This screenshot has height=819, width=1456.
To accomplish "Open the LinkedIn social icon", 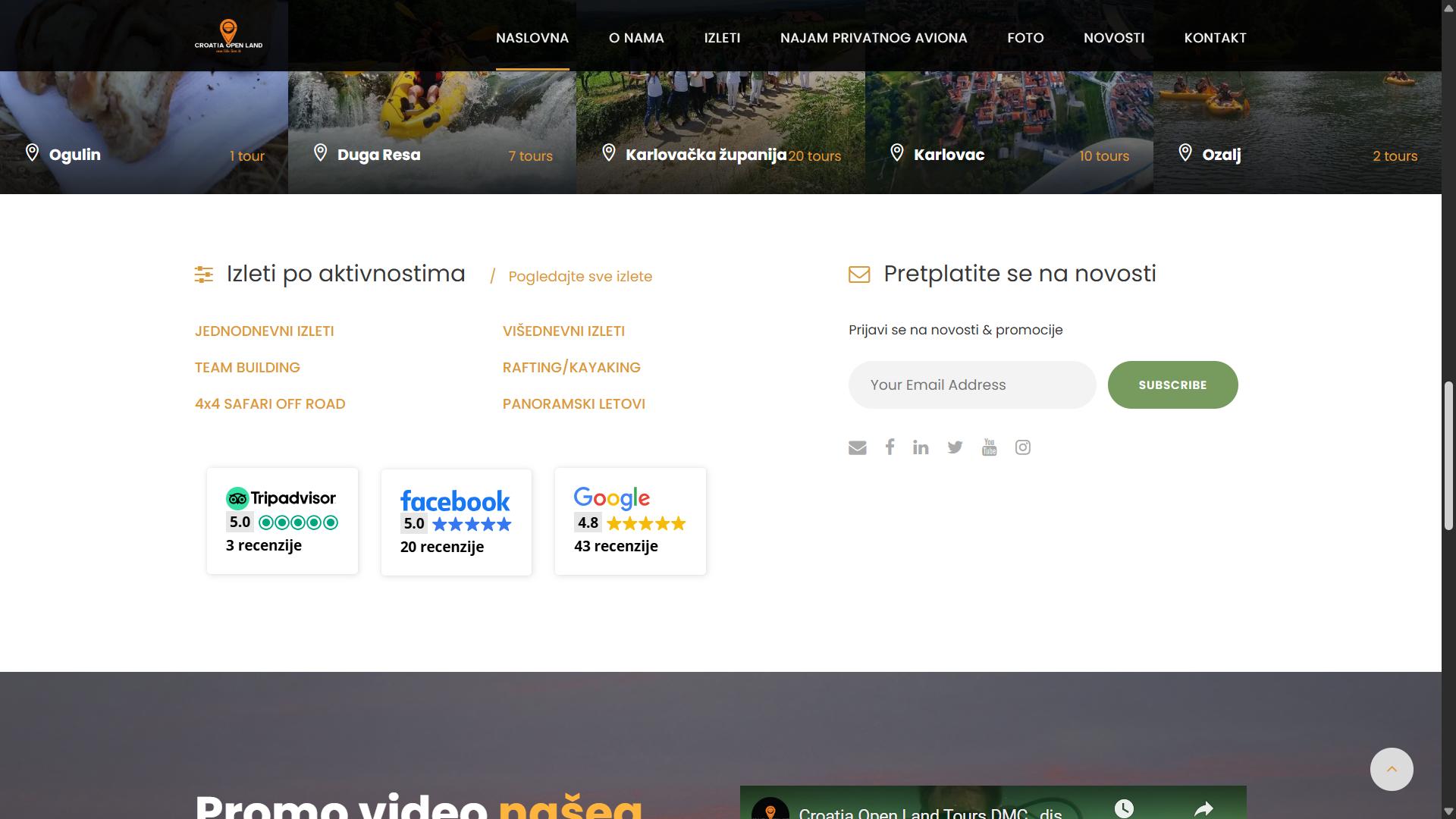I will pos(921,447).
